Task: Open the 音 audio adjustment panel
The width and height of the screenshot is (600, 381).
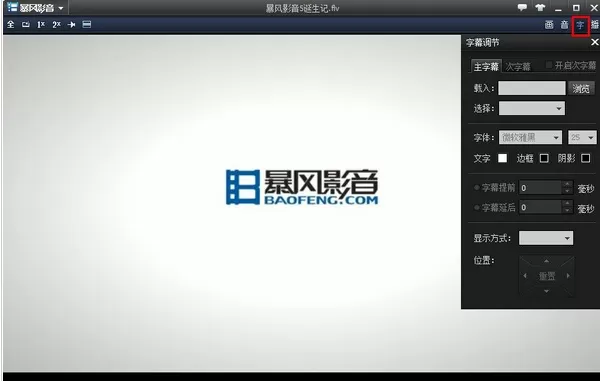Action: pyautogui.click(x=564, y=25)
